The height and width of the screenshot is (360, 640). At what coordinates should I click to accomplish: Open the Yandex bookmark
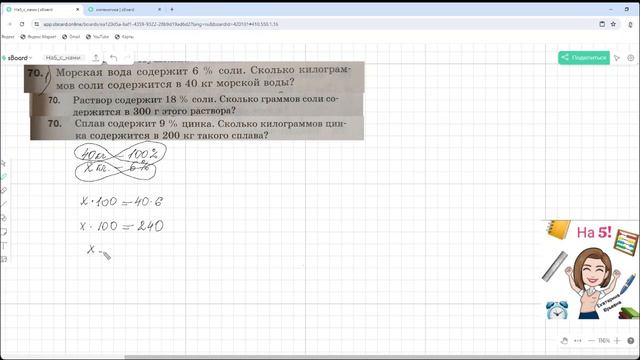coord(8,37)
